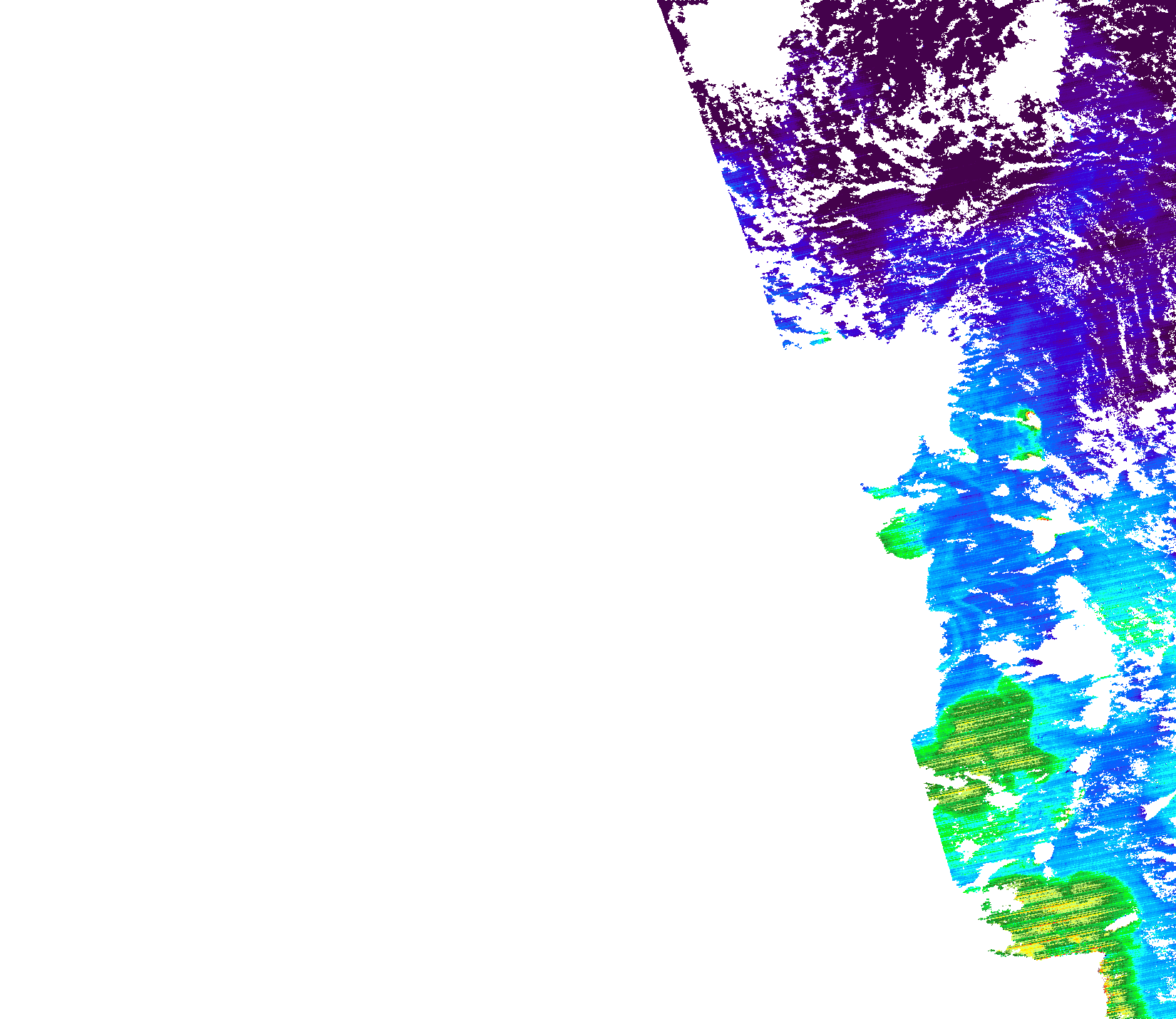Click the empty white area left of the swath
Screen dimensions: 1176x1019
(356, 499)
